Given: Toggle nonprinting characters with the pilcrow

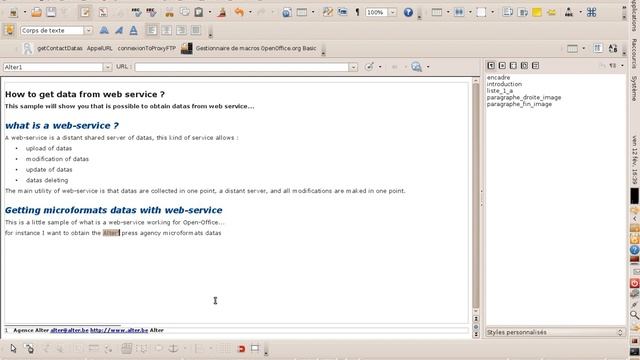Looking at the screenshot, I should [x=357, y=12].
